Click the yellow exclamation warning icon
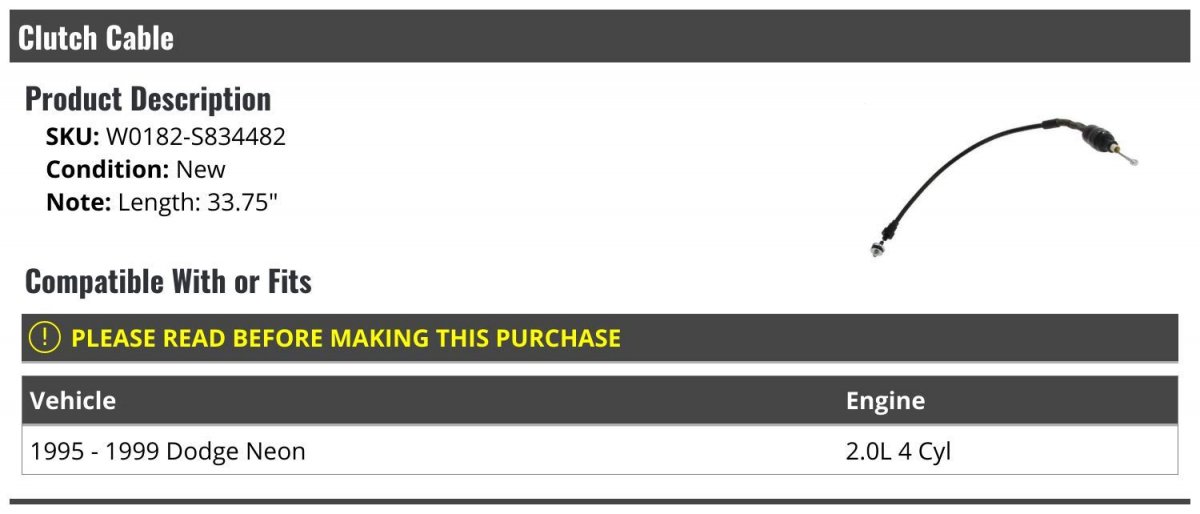The width and height of the screenshot is (1200, 514). (45, 338)
